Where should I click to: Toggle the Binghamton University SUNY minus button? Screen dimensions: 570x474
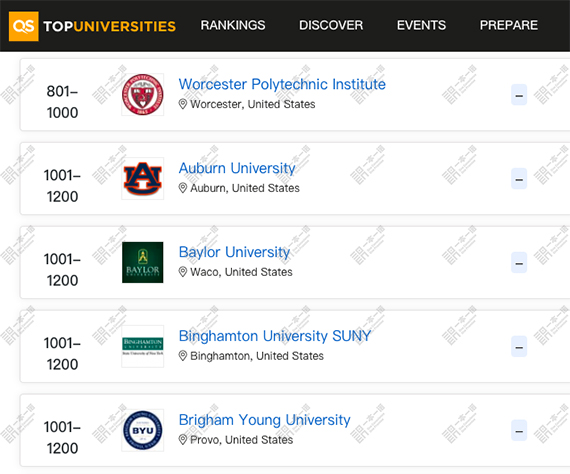click(x=519, y=347)
